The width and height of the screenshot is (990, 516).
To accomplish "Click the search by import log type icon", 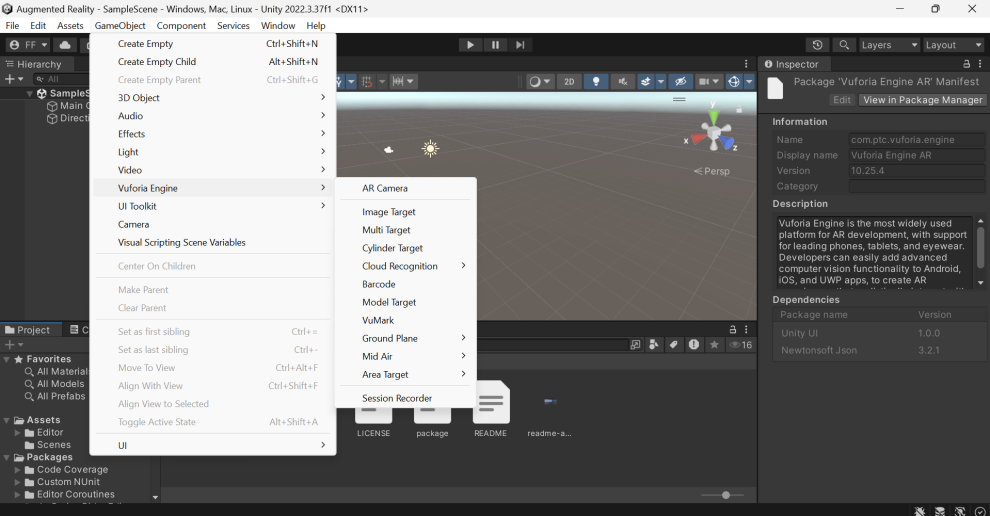I will (x=694, y=345).
